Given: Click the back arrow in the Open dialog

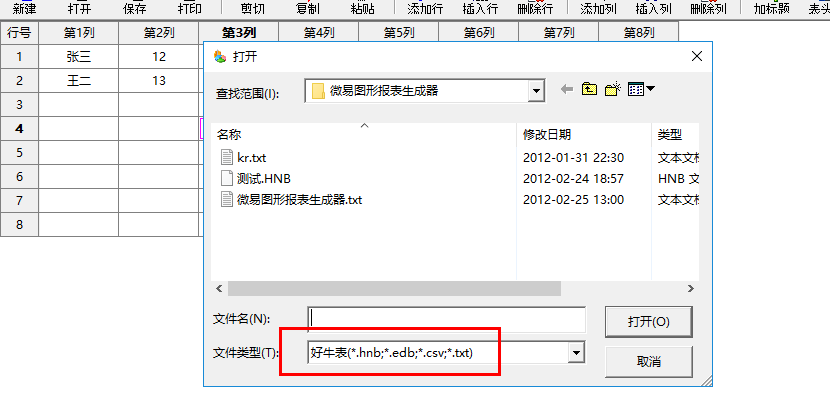Looking at the screenshot, I should (x=567, y=90).
